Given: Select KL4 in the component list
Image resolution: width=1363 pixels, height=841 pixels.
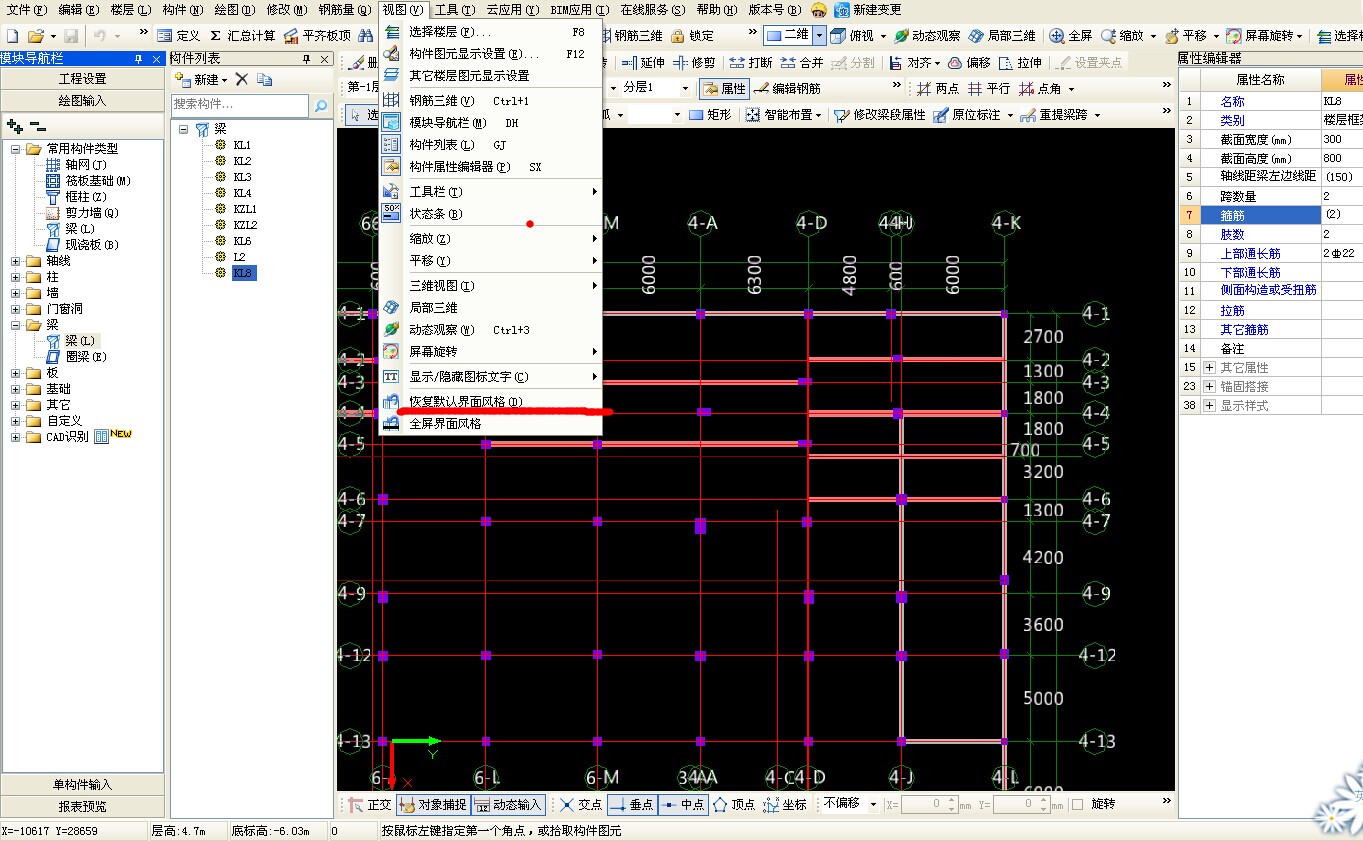Looking at the screenshot, I should click(243, 193).
